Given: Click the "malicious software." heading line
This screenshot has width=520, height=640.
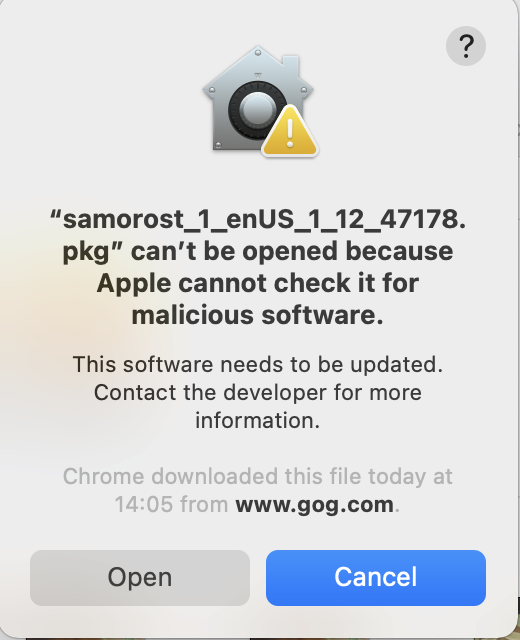Looking at the screenshot, I should [258, 315].
